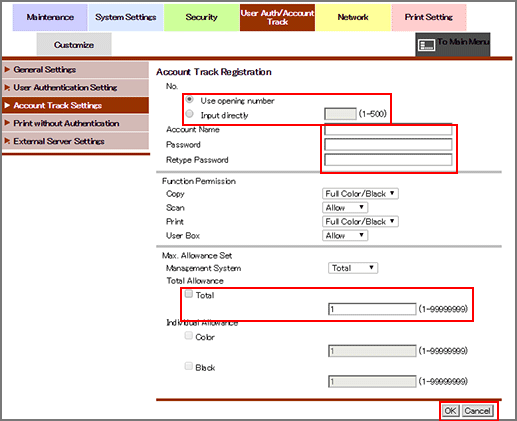The width and height of the screenshot is (517, 421).
Task: Click the Account Name input field
Action: click(x=388, y=130)
